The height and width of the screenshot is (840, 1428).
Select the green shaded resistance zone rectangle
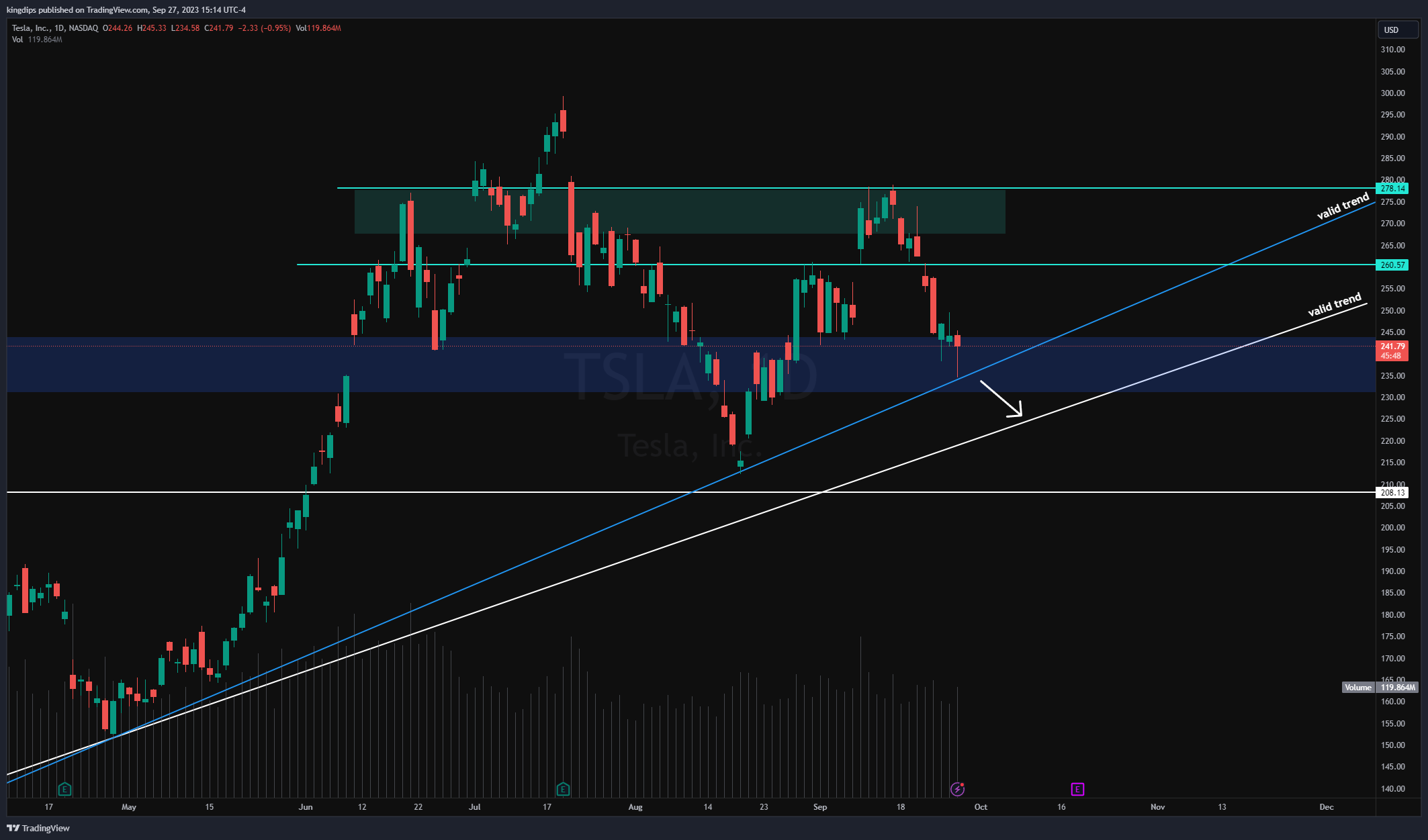coord(680,212)
